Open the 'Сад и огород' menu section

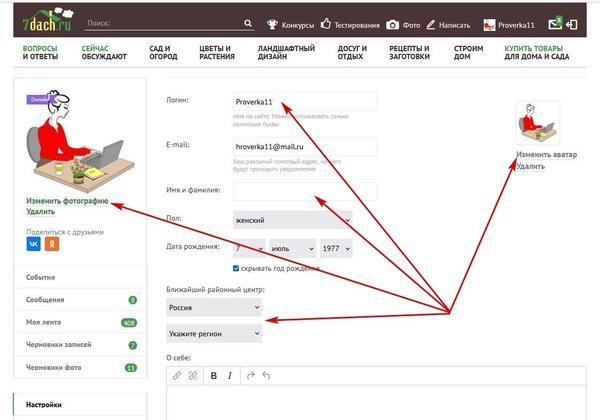pyautogui.click(x=166, y=52)
